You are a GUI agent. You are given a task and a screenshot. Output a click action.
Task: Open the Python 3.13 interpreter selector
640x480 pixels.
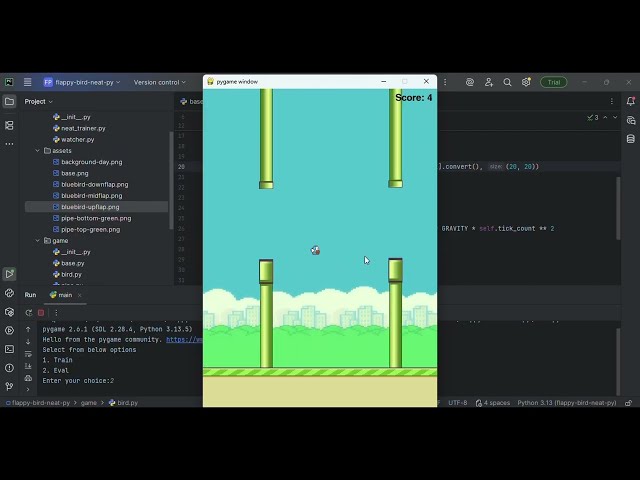(567, 403)
